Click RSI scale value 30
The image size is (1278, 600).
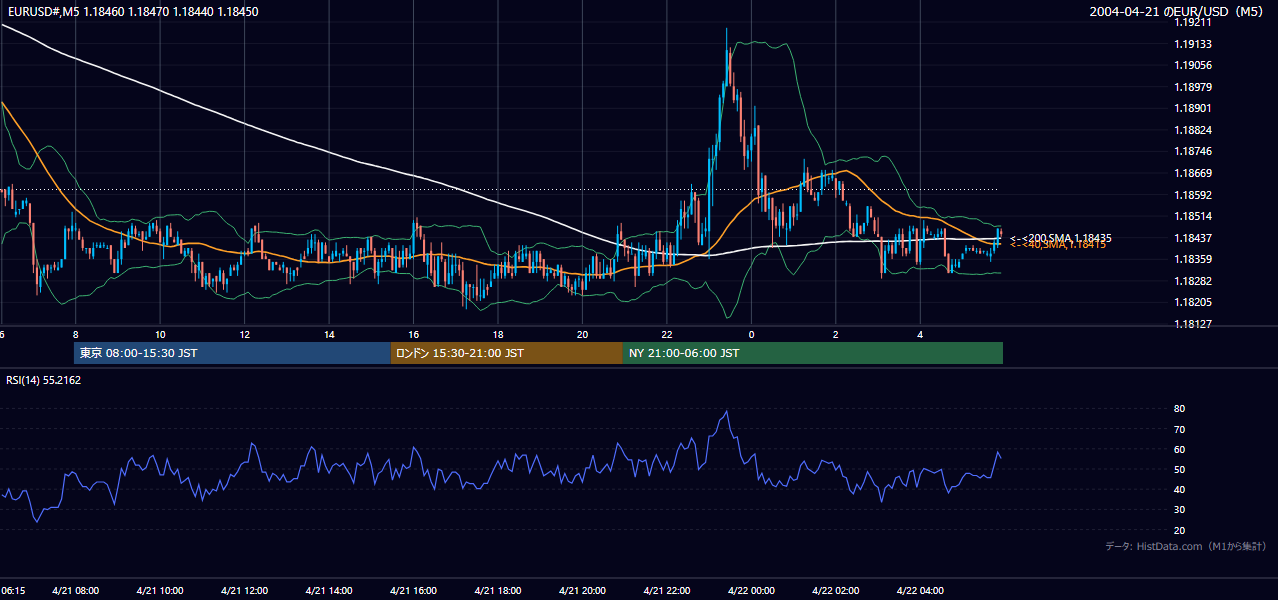(x=1180, y=510)
